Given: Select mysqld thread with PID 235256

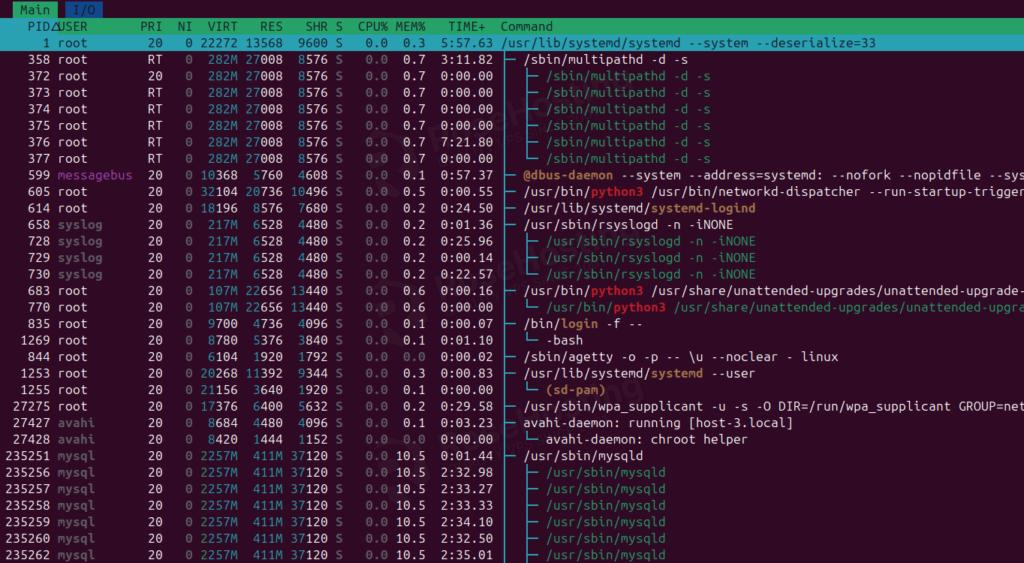Looking at the screenshot, I should 512,472.
